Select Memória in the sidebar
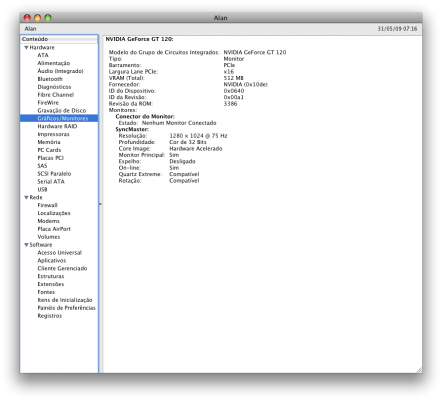Viewport: 442px width, 400px height. tap(49, 142)
